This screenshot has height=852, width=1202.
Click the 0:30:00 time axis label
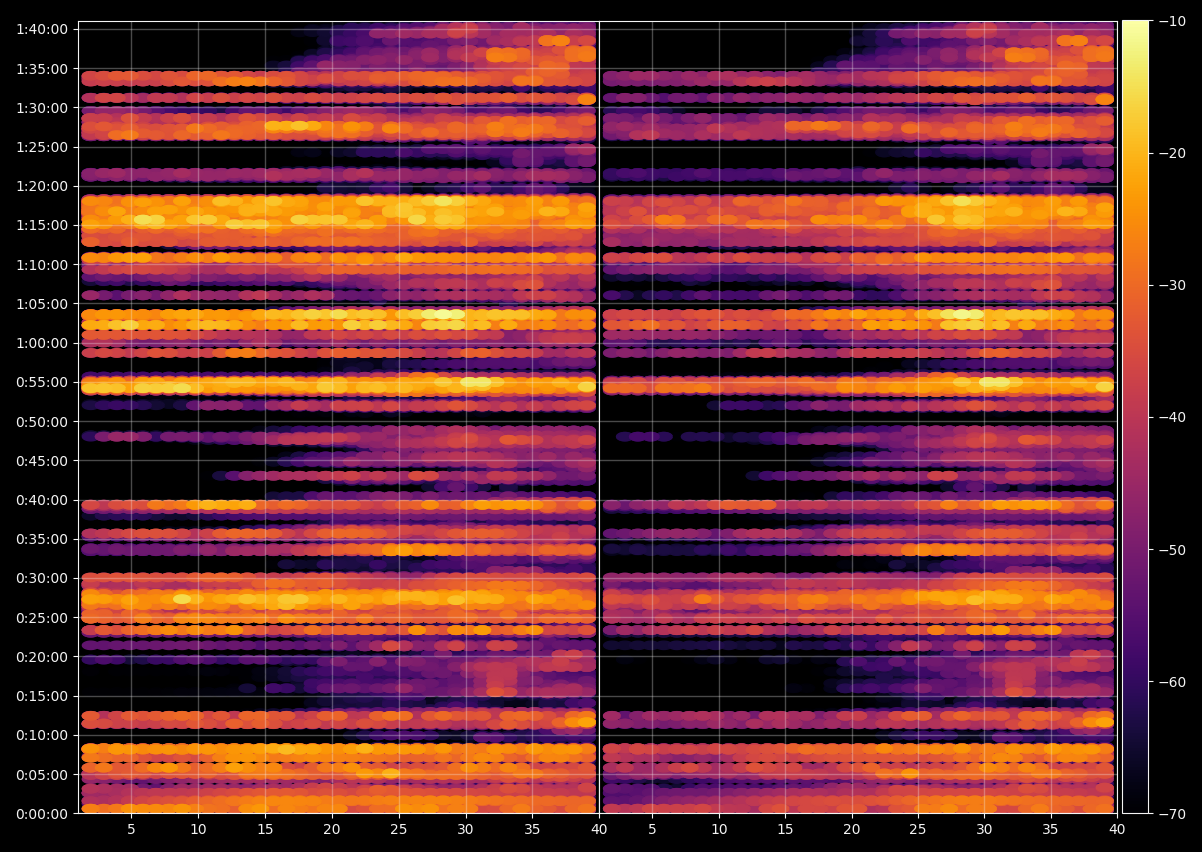click(x=42, y=578)
